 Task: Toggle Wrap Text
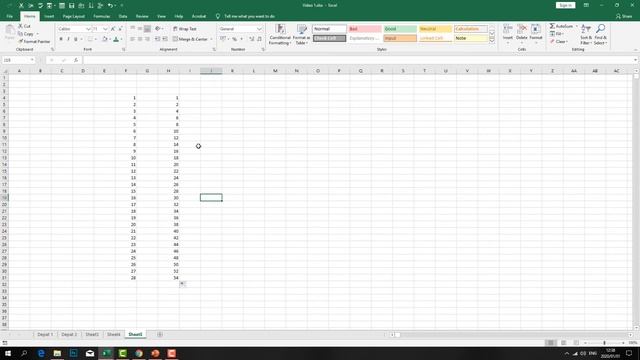click(185, 29)
